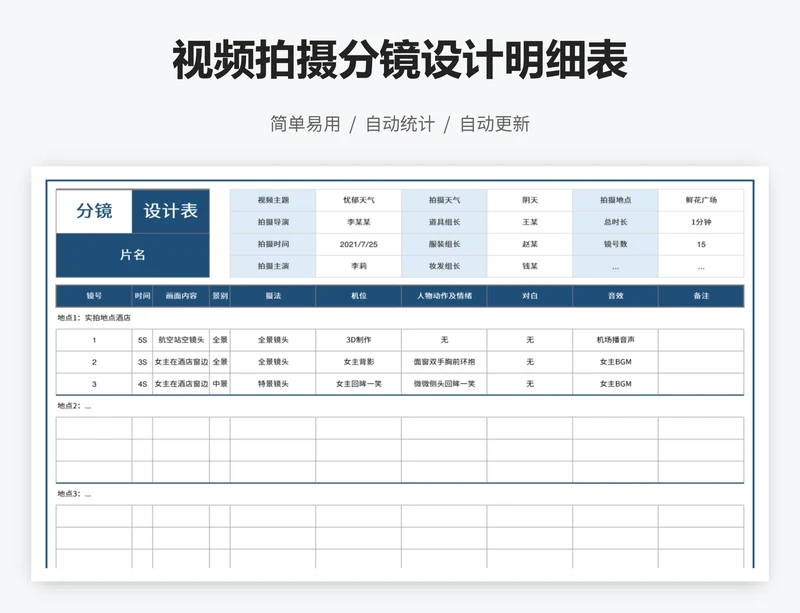Select the '鲜花广场' location cell
The height and width of the screenshot is (613, 800).
701,200
